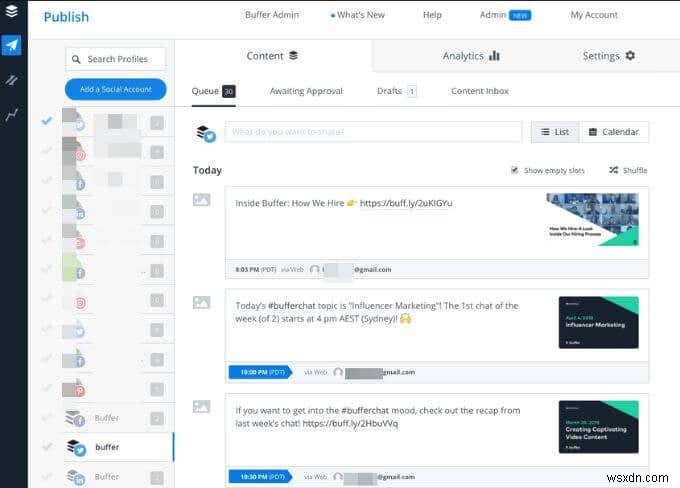The height and width of the screenshot is (488, 680).
Task: Toggle checkmark beside green Facebook profile
Action: (x=46, y=269)
